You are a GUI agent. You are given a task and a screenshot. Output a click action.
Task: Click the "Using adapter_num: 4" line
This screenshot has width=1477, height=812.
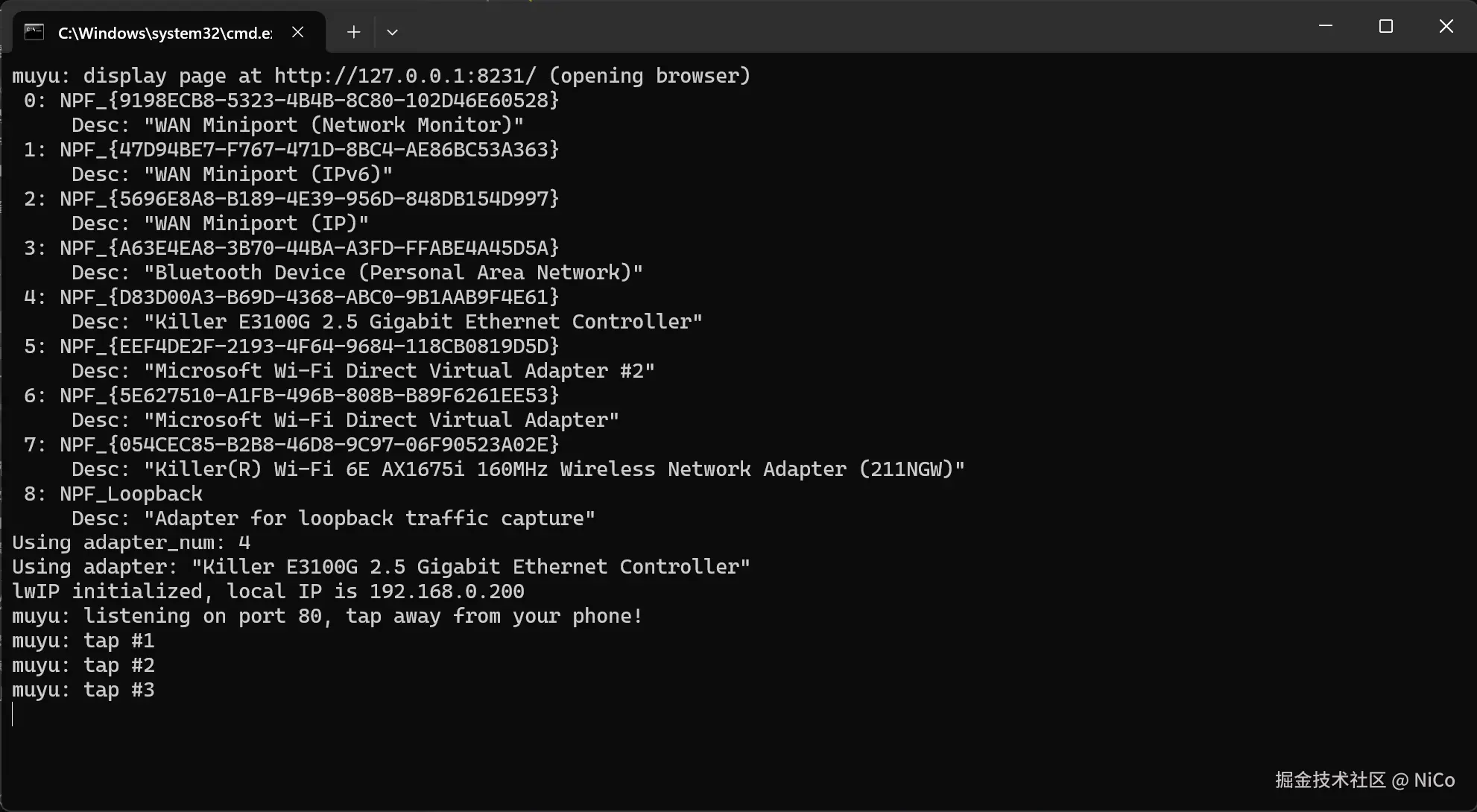[x=131, y=543]
